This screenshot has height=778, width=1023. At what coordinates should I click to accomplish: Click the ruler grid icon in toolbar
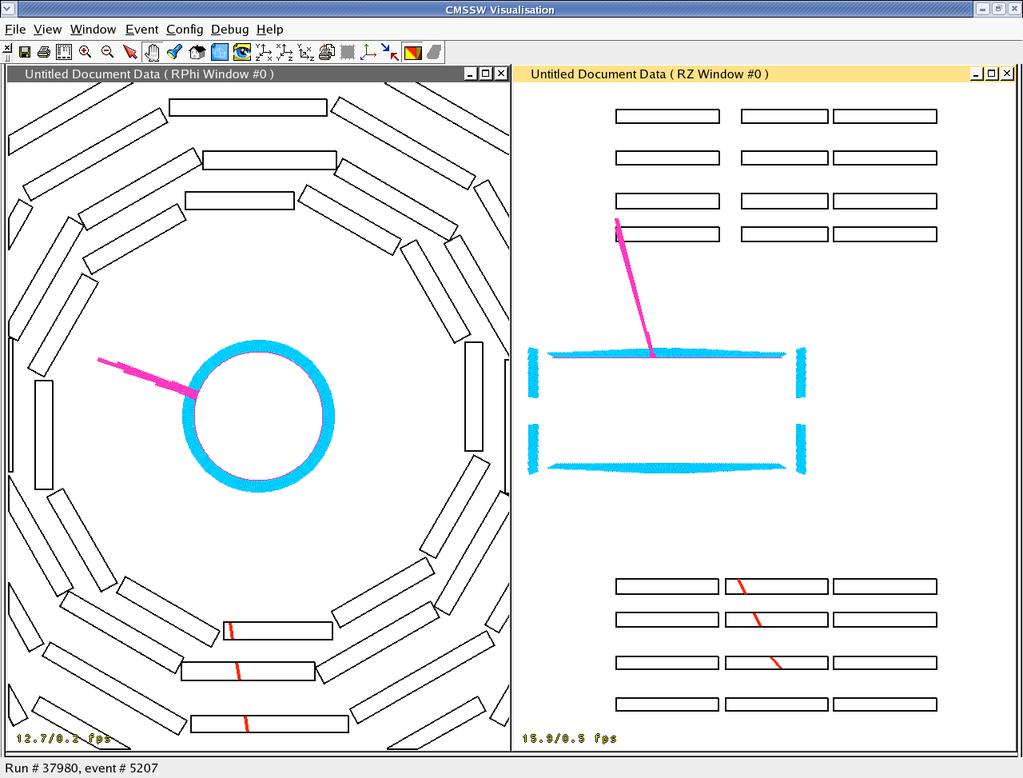point(63,52)
